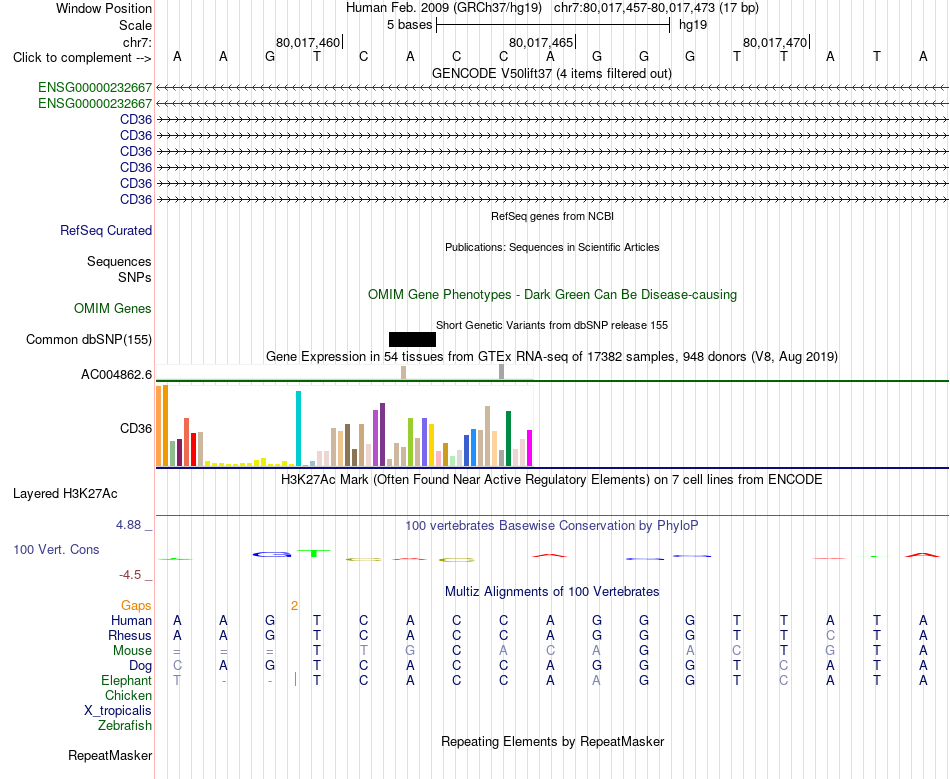This screenshot has height=779, width=950.
Task: Click 'Publications: Sequences in Scientific Articles' title
Action: 552,247
